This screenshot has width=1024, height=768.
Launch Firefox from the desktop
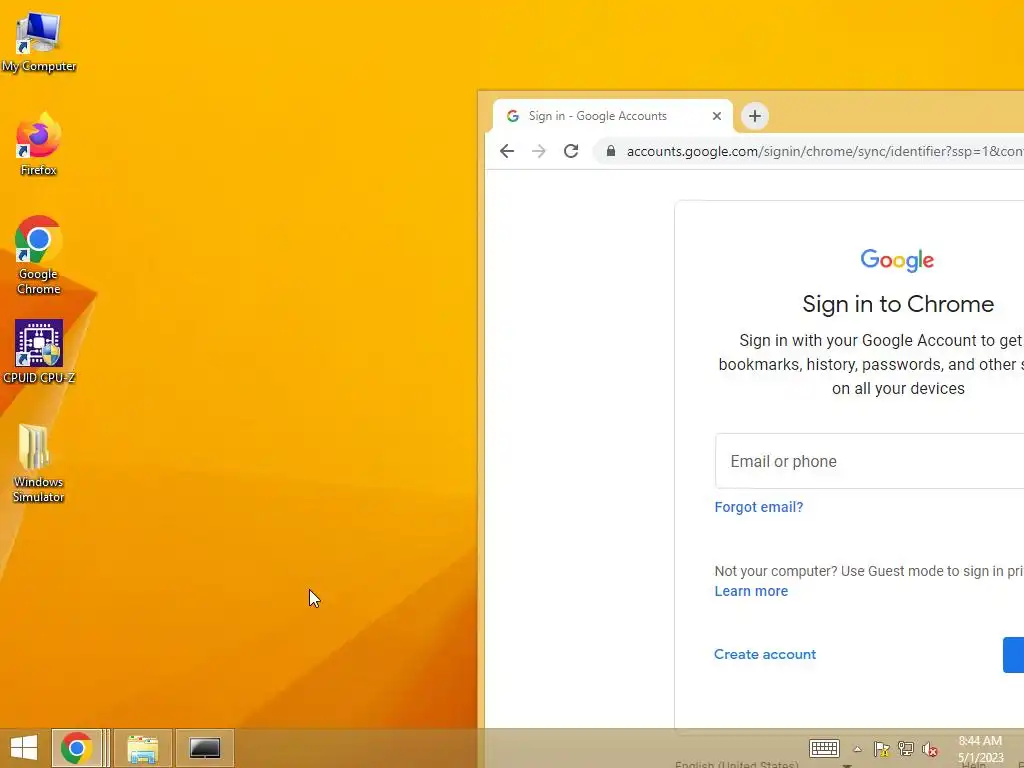[x=39, y=144]
